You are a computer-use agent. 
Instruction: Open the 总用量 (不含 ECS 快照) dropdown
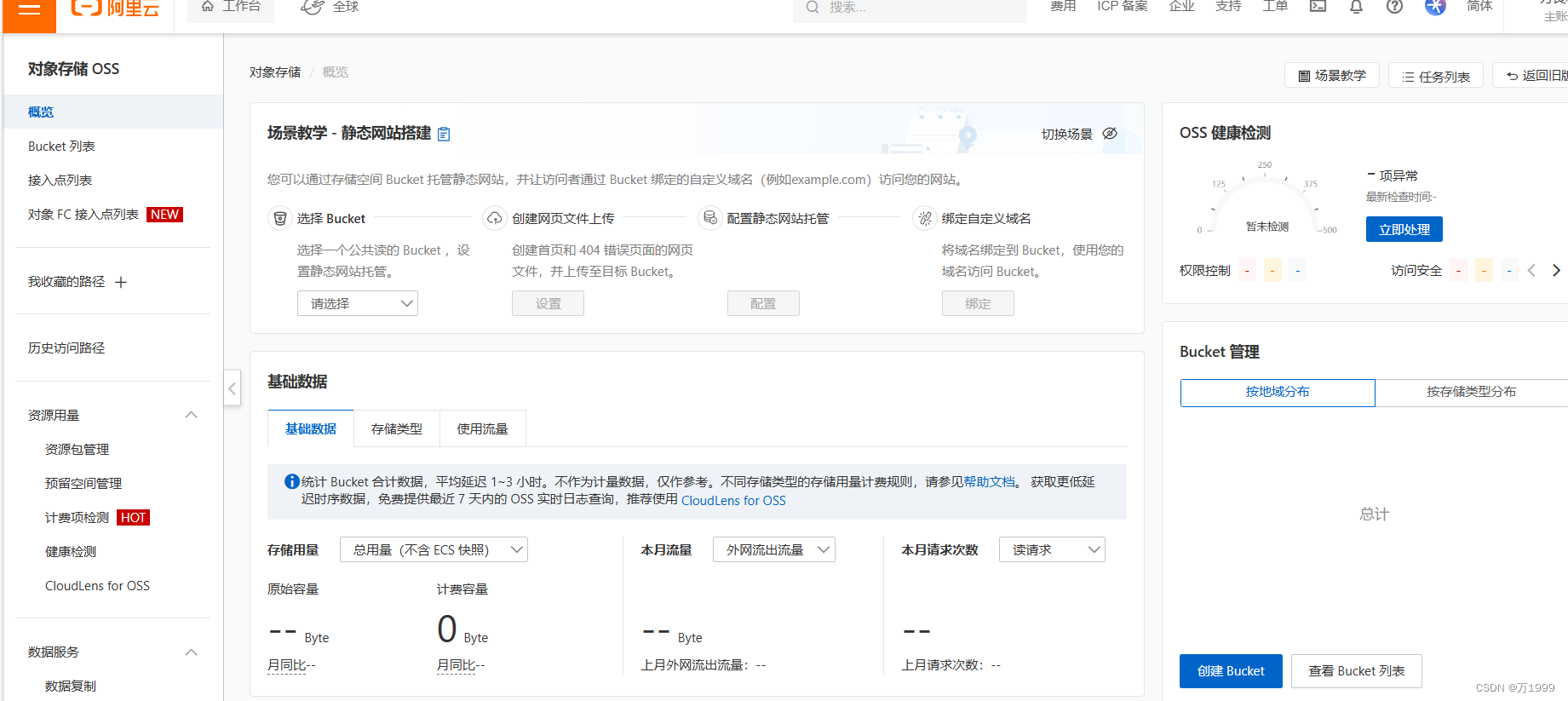(x=434, y=549)
